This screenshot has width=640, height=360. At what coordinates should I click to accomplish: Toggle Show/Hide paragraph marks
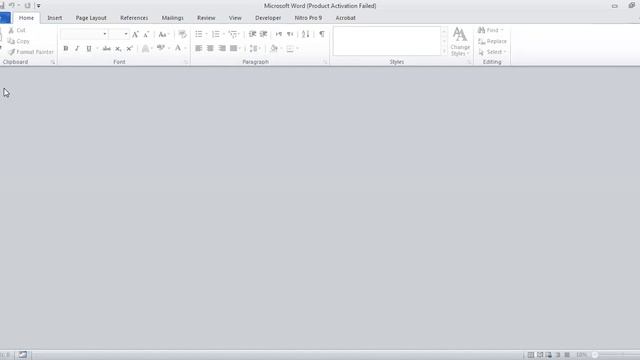(322, 34)
